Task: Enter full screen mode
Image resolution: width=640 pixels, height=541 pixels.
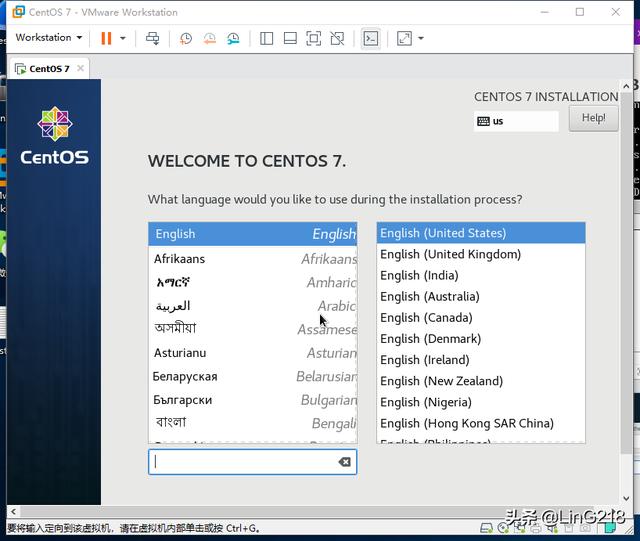Action: (313, 38)
